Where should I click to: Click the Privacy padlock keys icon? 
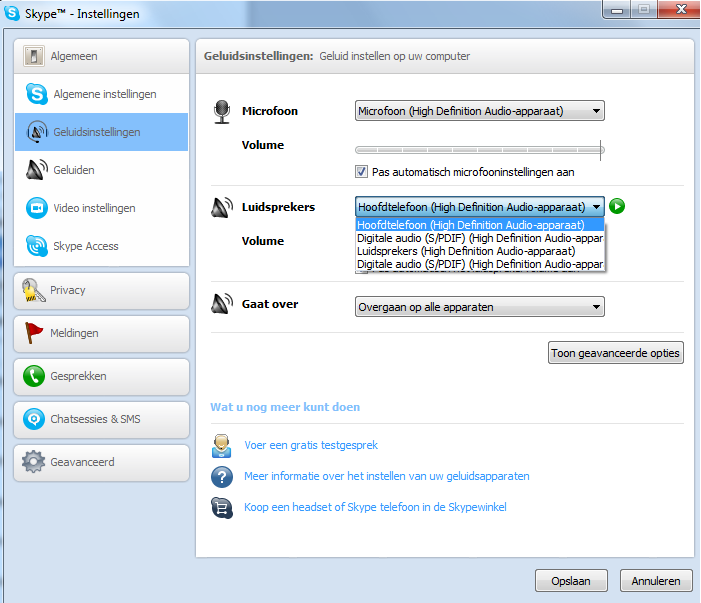click(x=34, y=290)
